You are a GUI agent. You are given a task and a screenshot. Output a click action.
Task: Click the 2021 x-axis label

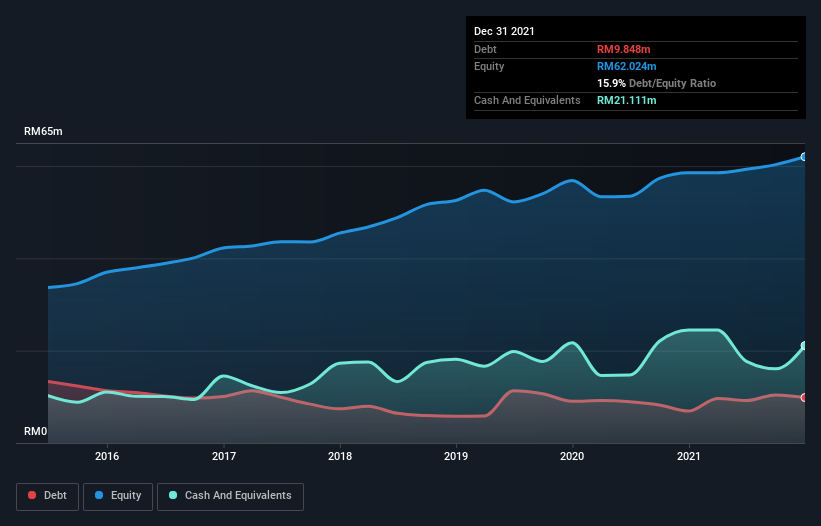(x=689, y=456)
